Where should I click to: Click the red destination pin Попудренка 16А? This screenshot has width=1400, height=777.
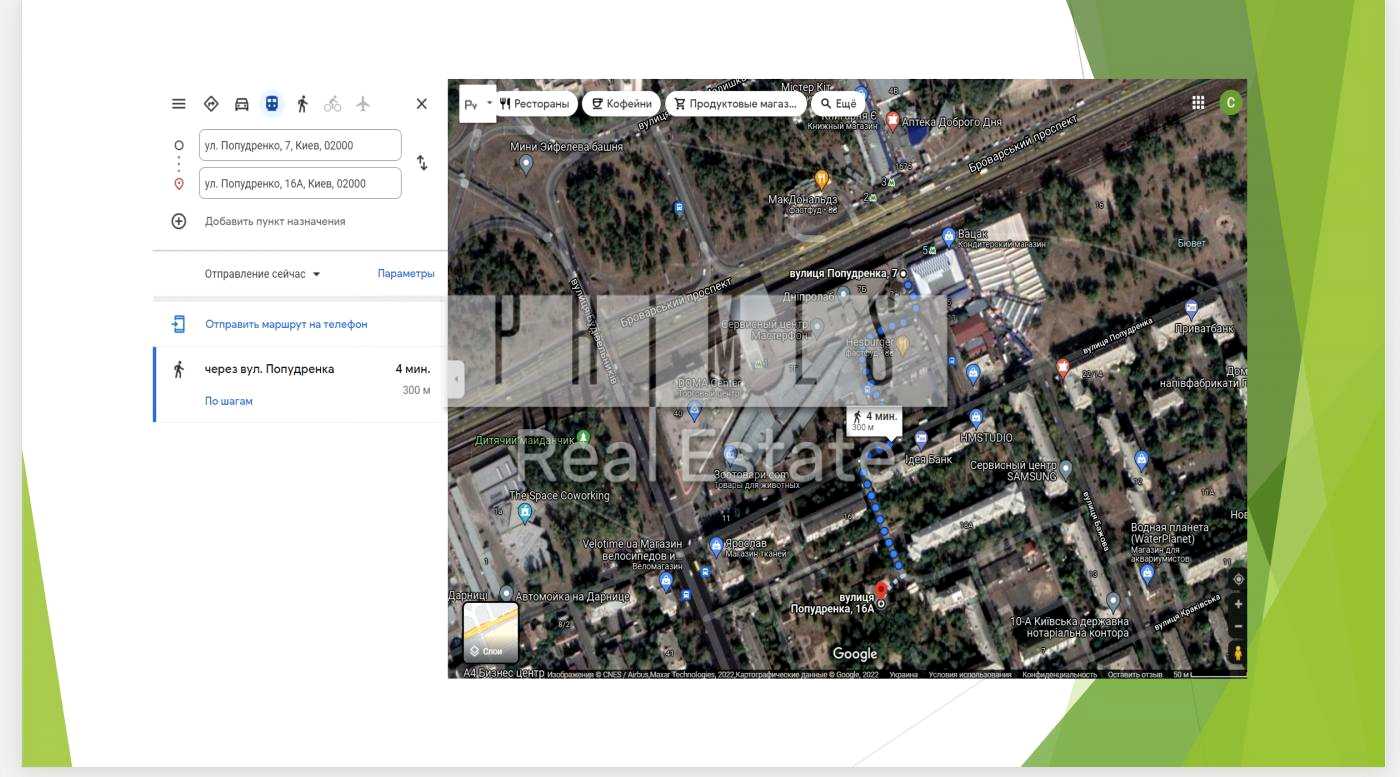point(881,591)
